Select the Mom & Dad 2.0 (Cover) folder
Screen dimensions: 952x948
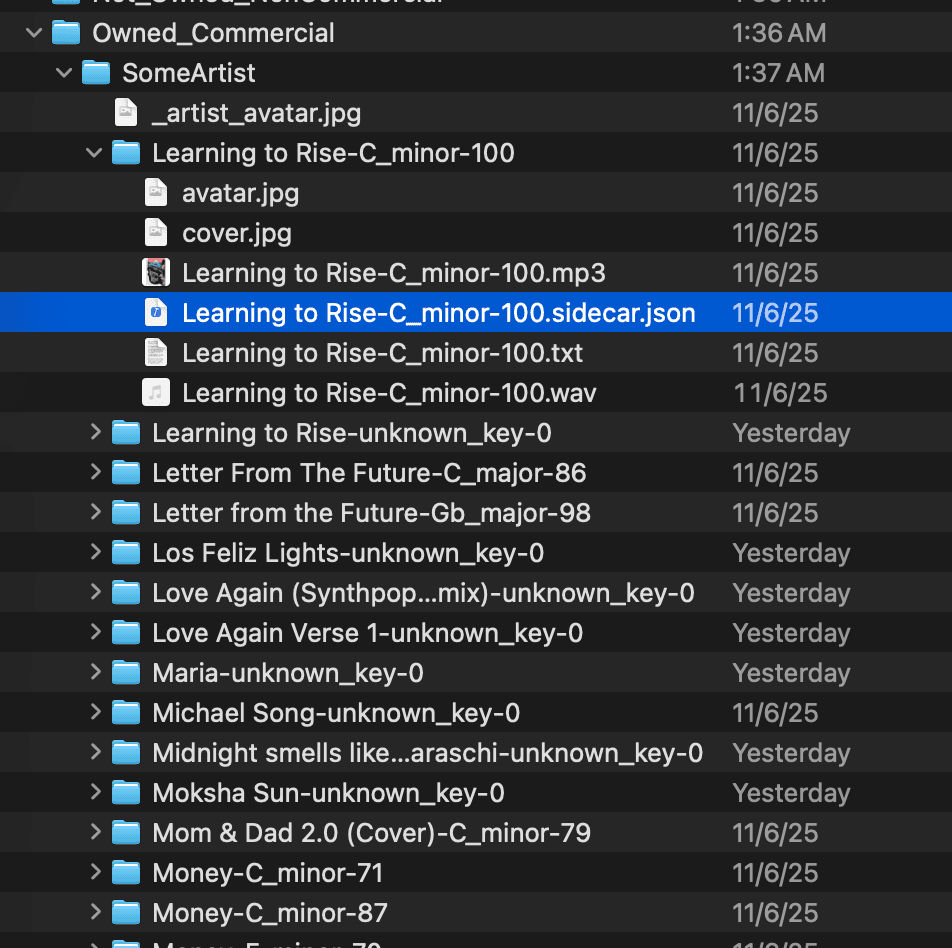click(x=371, y=833)
